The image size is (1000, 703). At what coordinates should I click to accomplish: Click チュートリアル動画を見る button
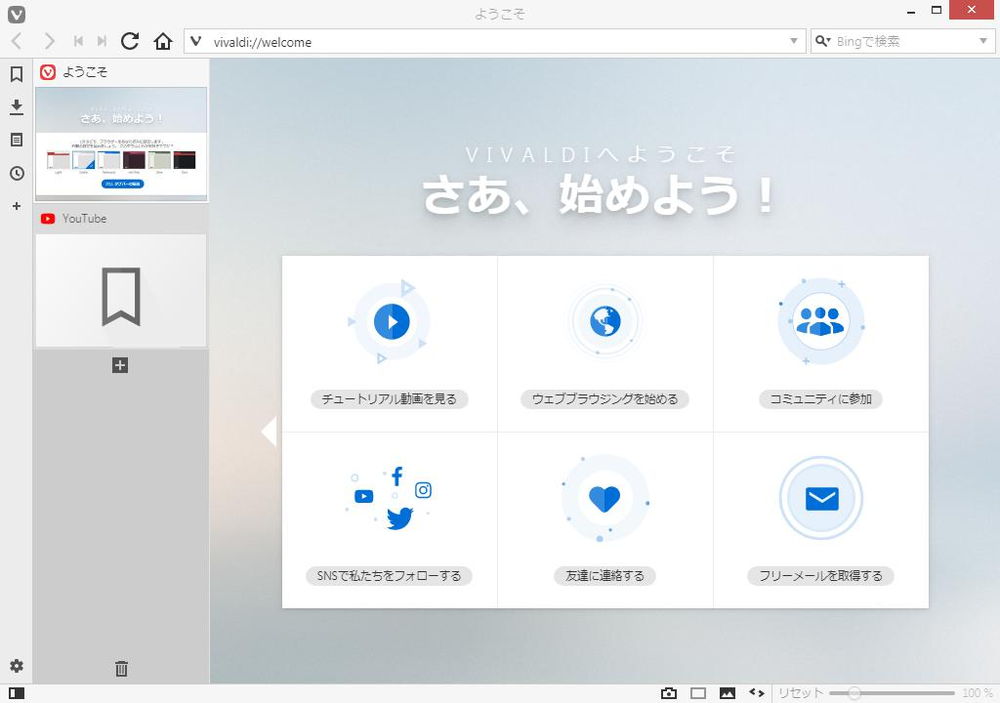pyautogui.click(x=389, y=399)
